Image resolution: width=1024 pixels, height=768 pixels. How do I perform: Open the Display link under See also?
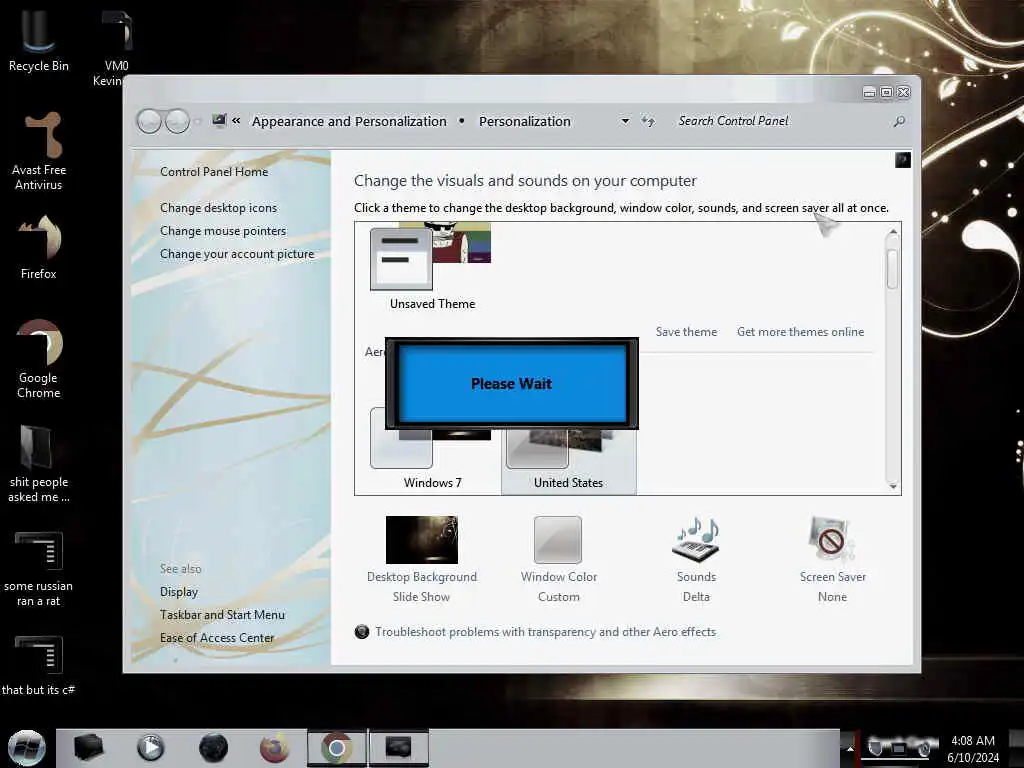179,592
